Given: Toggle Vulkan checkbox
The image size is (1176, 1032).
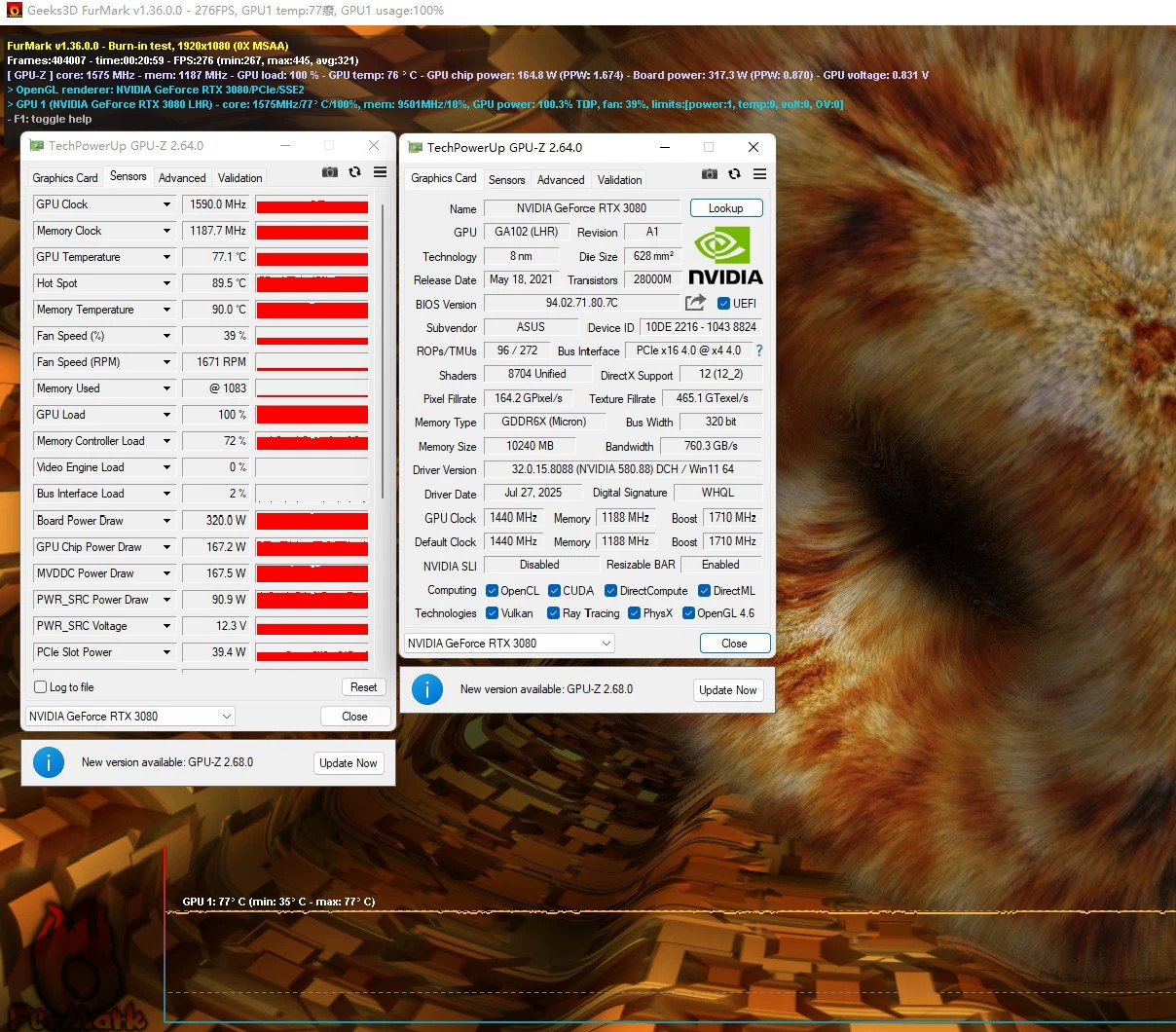Looking at the screenshot, I should click(492, 612).
